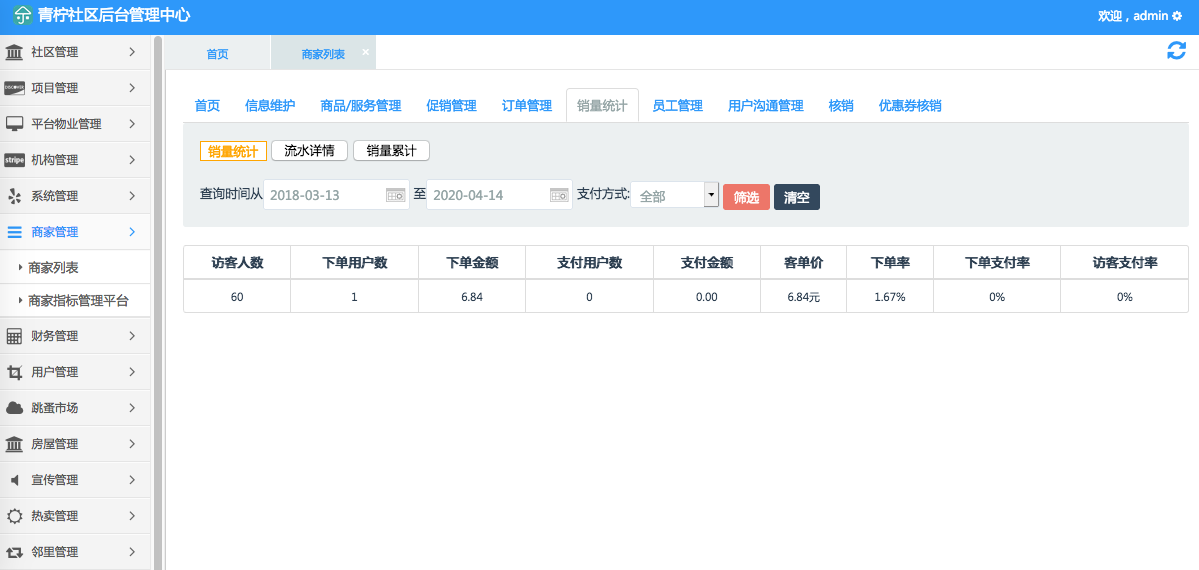Open the admin settings gear icon

[x=1177, y=16]
